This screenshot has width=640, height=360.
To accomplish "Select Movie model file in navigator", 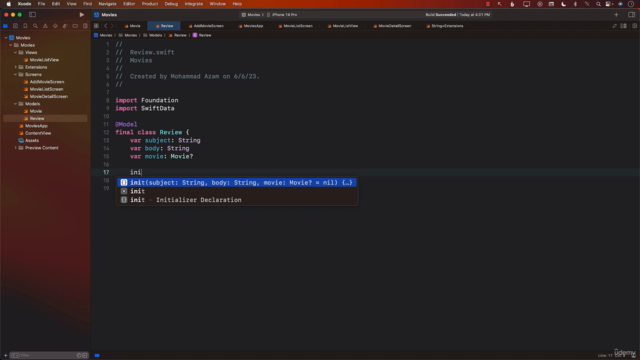I will pos(36,111).
